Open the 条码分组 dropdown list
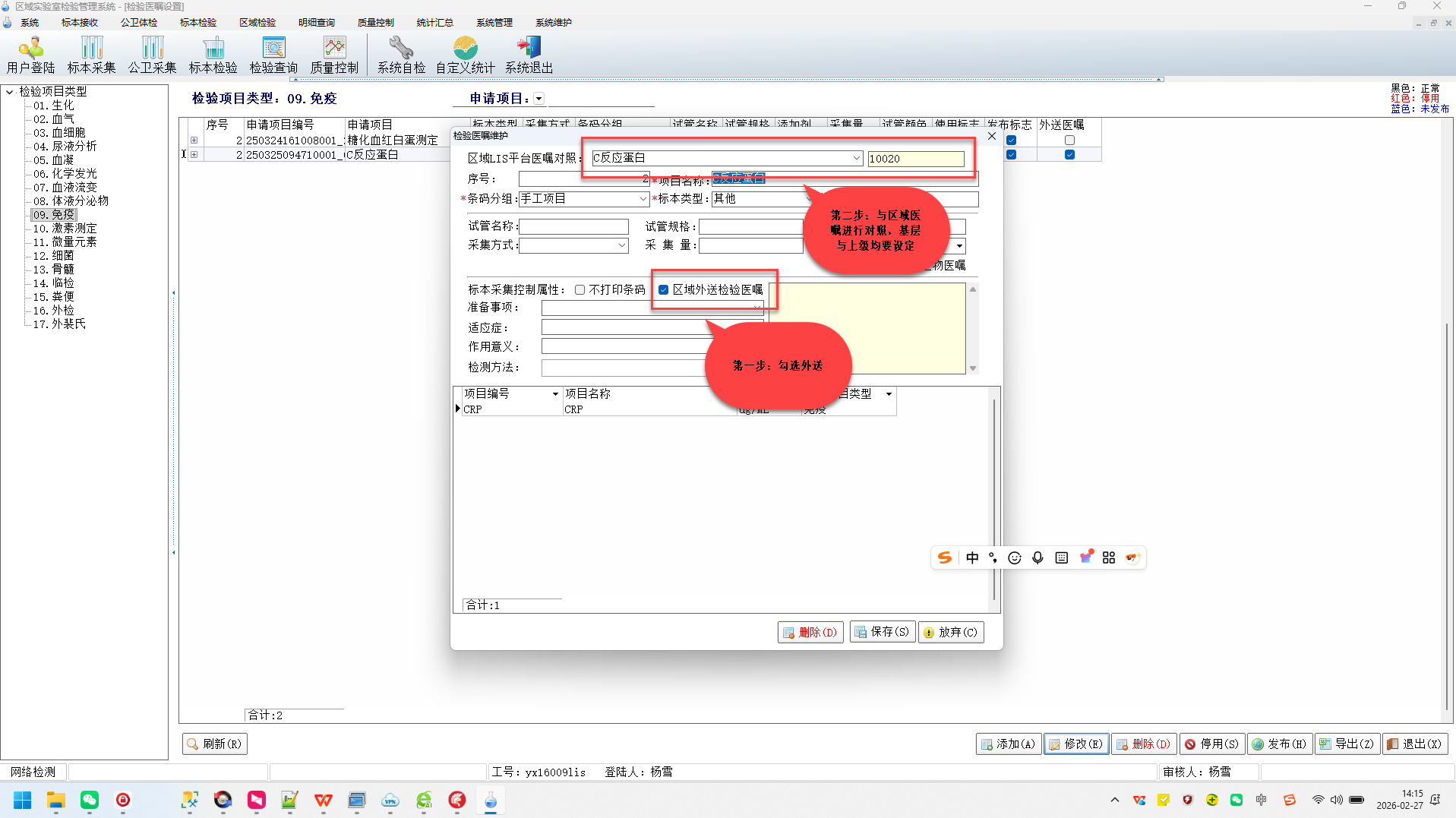The height and width of the screenshot is (818, 1456). [x=643, y=199]
